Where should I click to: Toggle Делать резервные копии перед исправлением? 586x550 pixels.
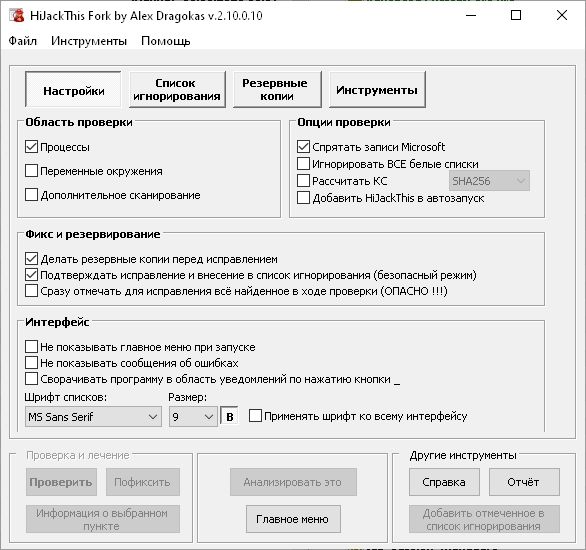(x=31, y=259)
